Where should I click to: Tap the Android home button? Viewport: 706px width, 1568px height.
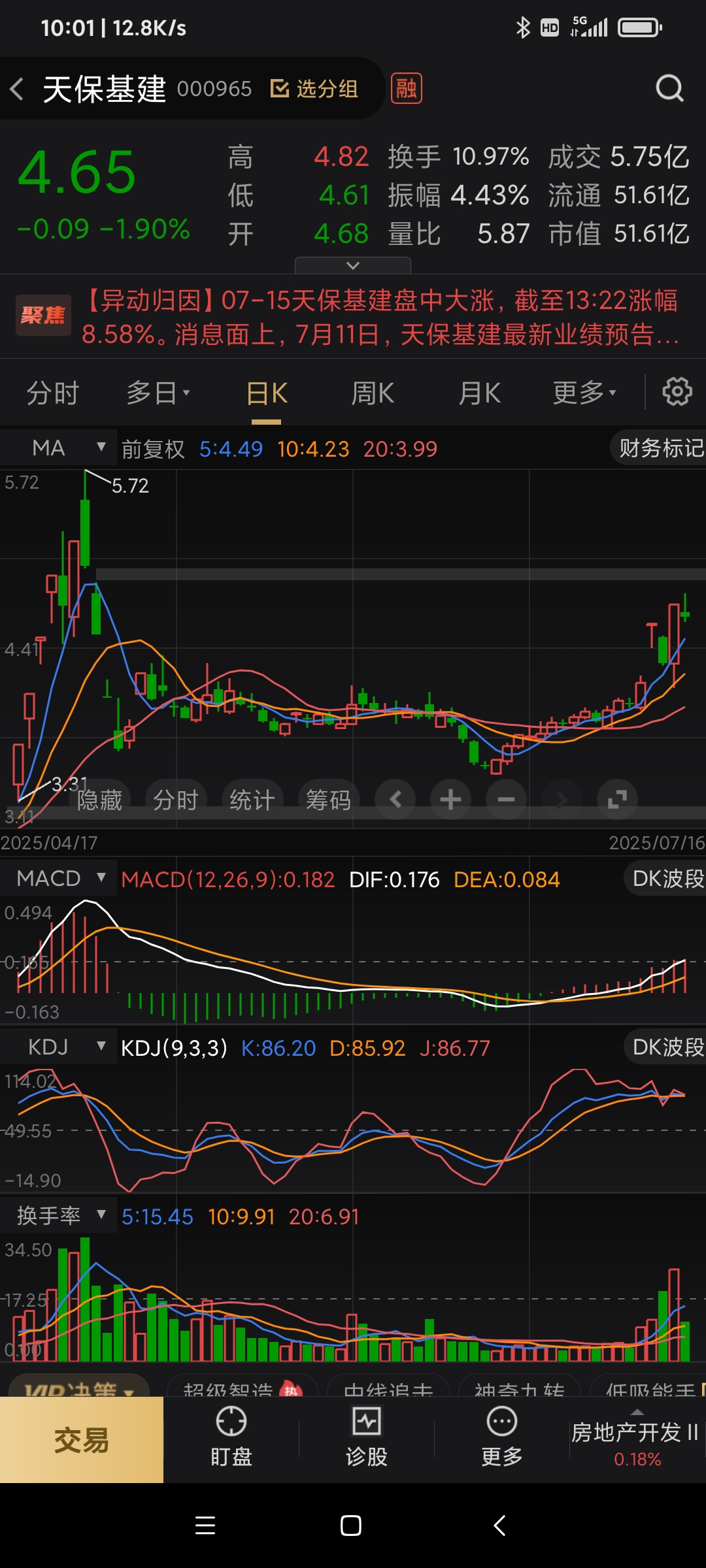click(x=351, y=1526)
